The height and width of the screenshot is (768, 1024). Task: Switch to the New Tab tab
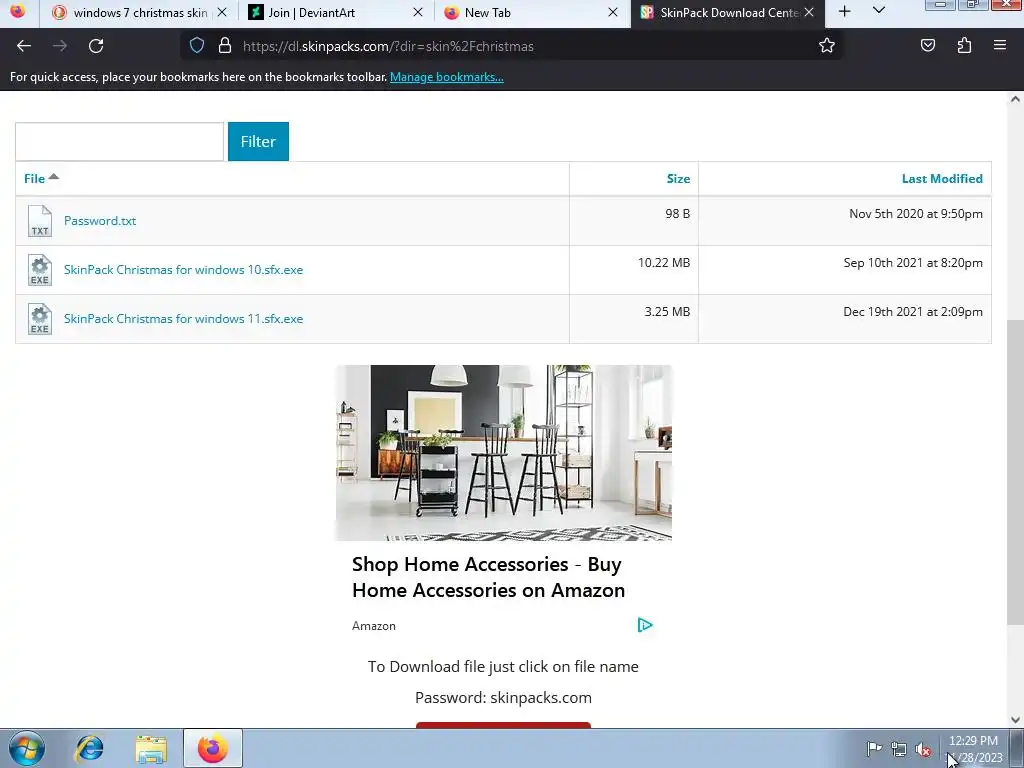click(x=530, y=12)
